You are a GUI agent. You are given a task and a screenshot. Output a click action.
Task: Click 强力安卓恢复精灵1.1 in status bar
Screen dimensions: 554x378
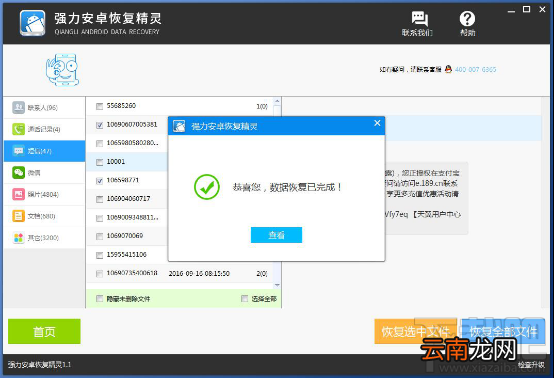(39, 365)
